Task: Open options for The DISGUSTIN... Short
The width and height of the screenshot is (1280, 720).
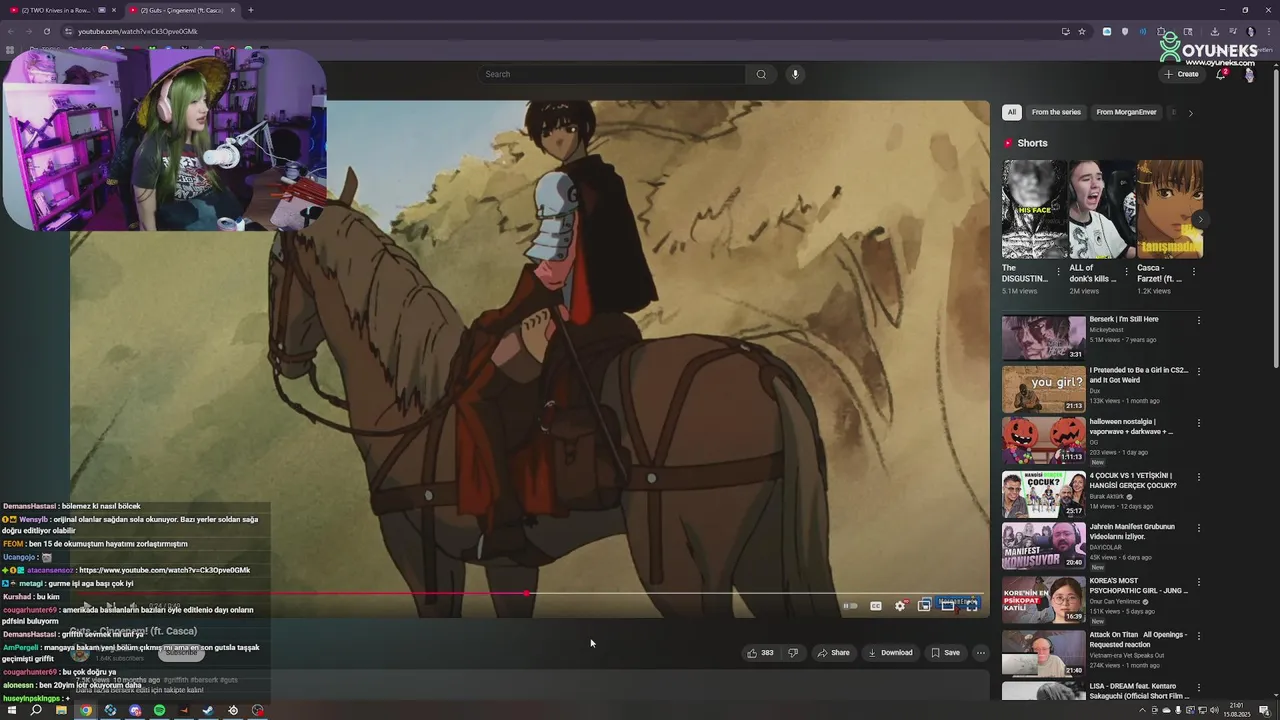Action: click(x=1059, y=271)
